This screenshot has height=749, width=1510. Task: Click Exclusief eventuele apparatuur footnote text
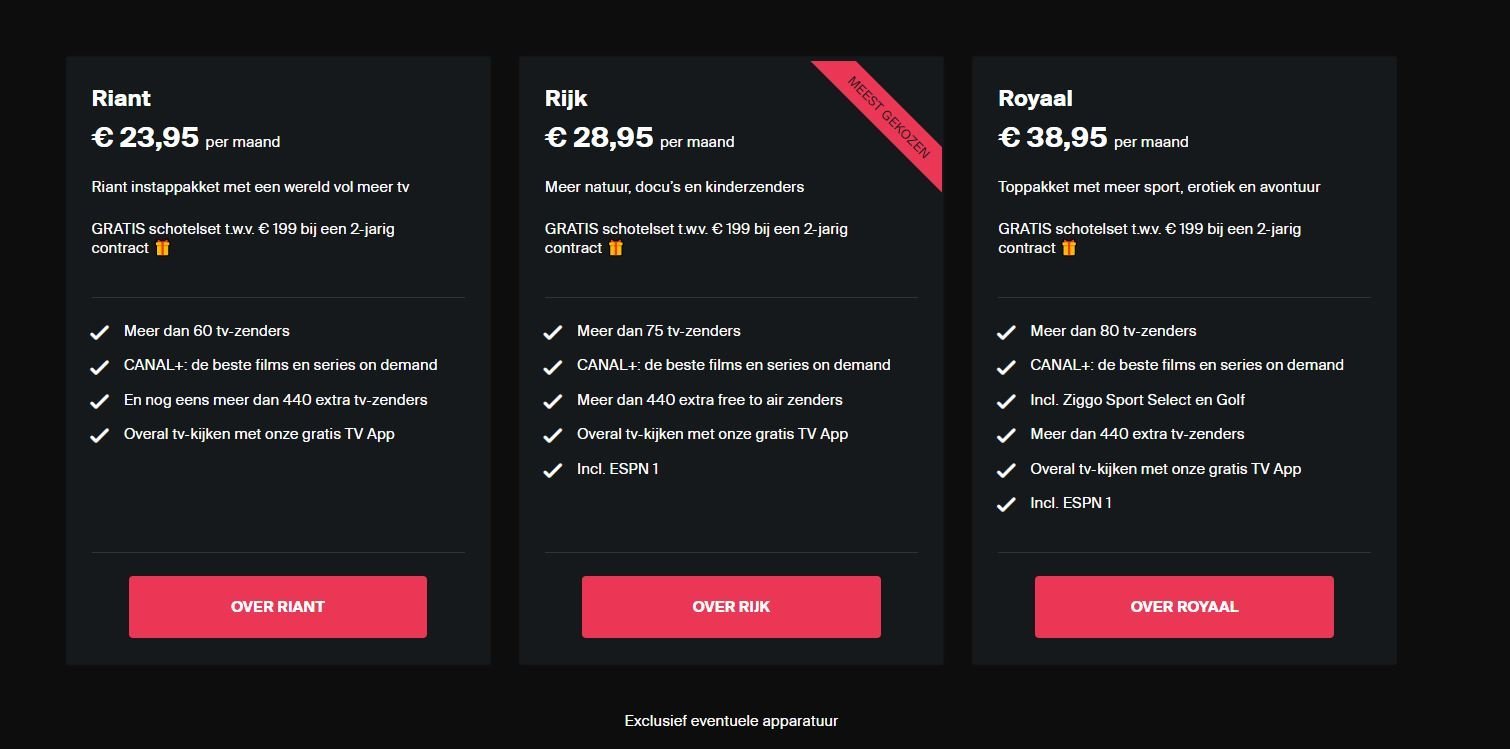coord(731,720)
